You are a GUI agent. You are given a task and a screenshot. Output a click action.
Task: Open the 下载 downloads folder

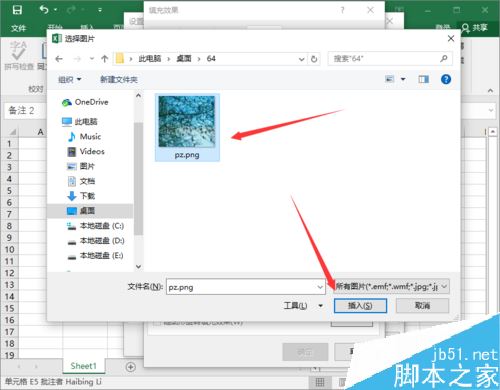click(81, 196)
